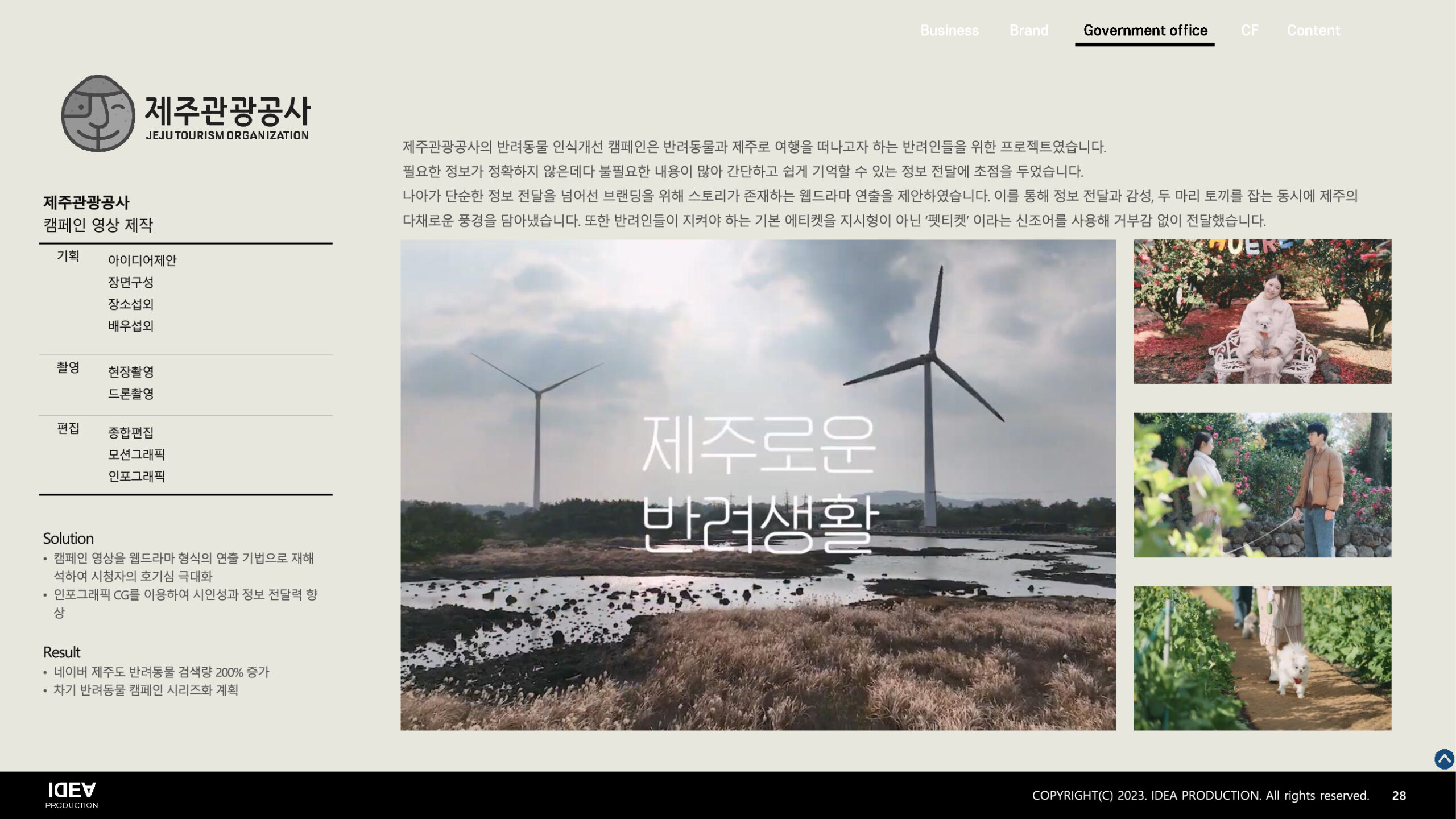Click the Jeju Tourism Organization stone-face logo
Viewport: 1456px width, 819px height.
pos(98,114)
